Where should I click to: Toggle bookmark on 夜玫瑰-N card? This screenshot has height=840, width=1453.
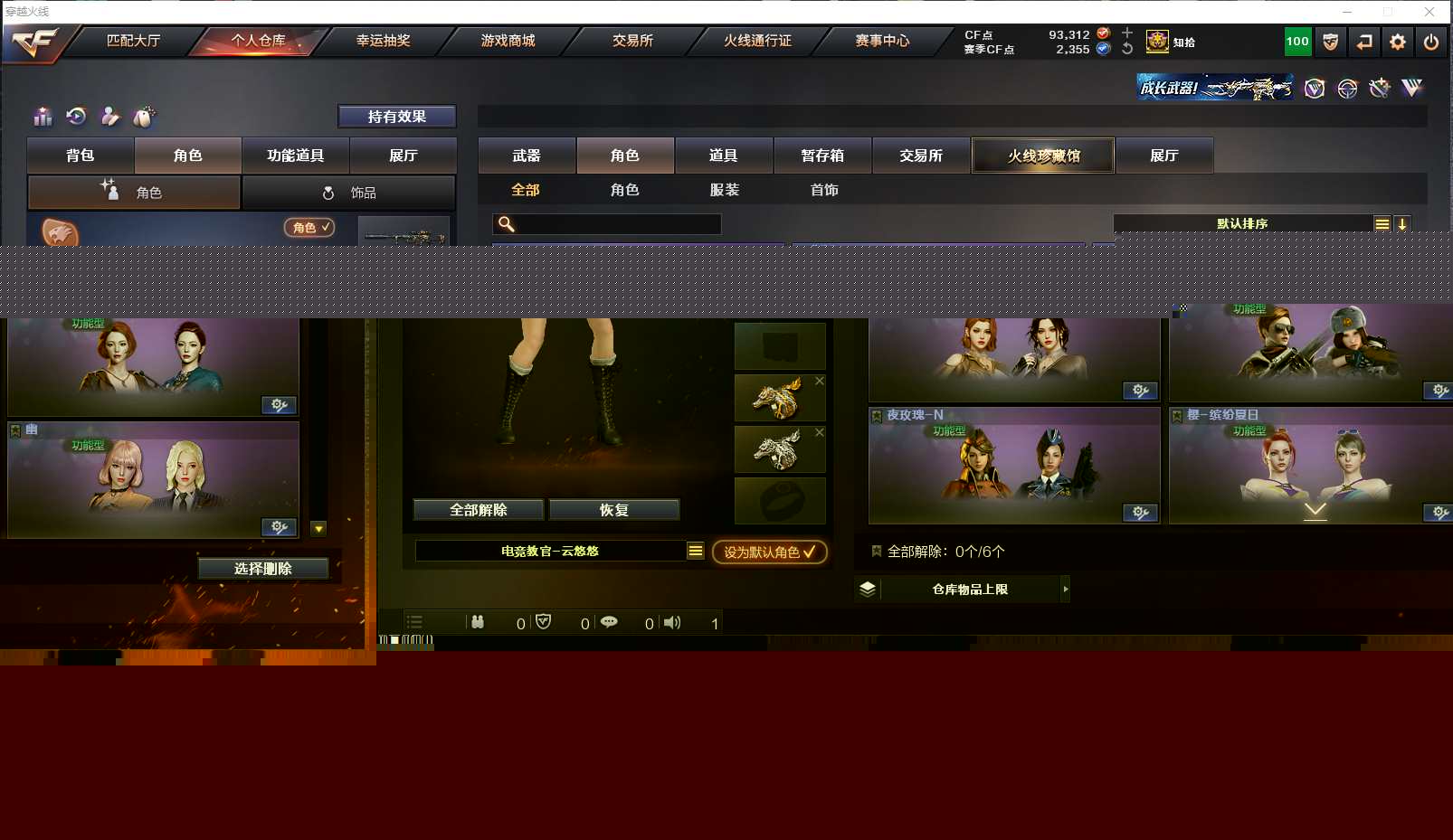[876, 416]
